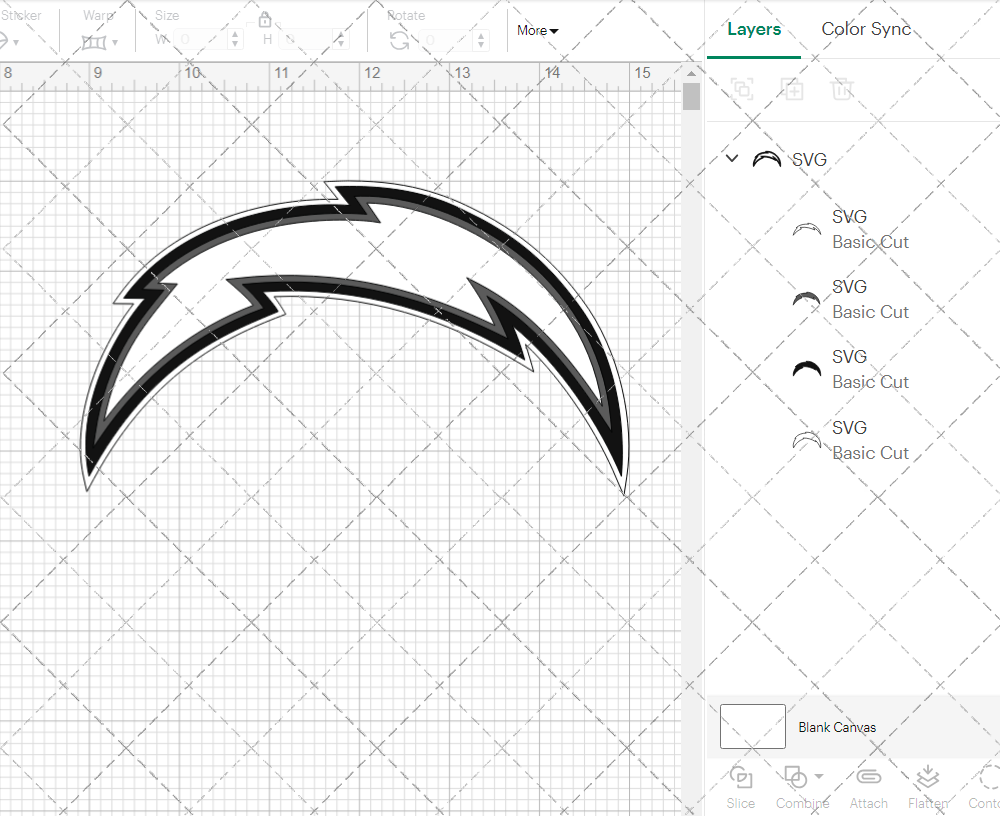The height and width of the screenshot is (816, 1000).
Task: Decrease width with the stepper down arrow
Action: (x=235, y=44)
